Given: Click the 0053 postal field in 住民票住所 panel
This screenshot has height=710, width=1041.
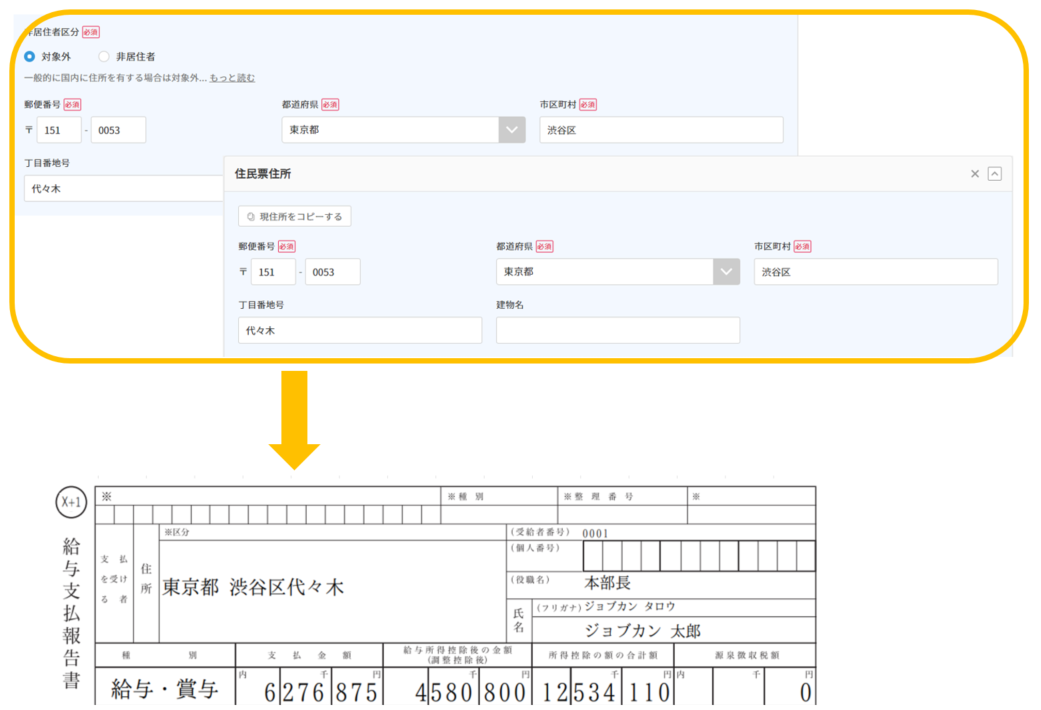Looking at the screenshot, I should point(332,272).
